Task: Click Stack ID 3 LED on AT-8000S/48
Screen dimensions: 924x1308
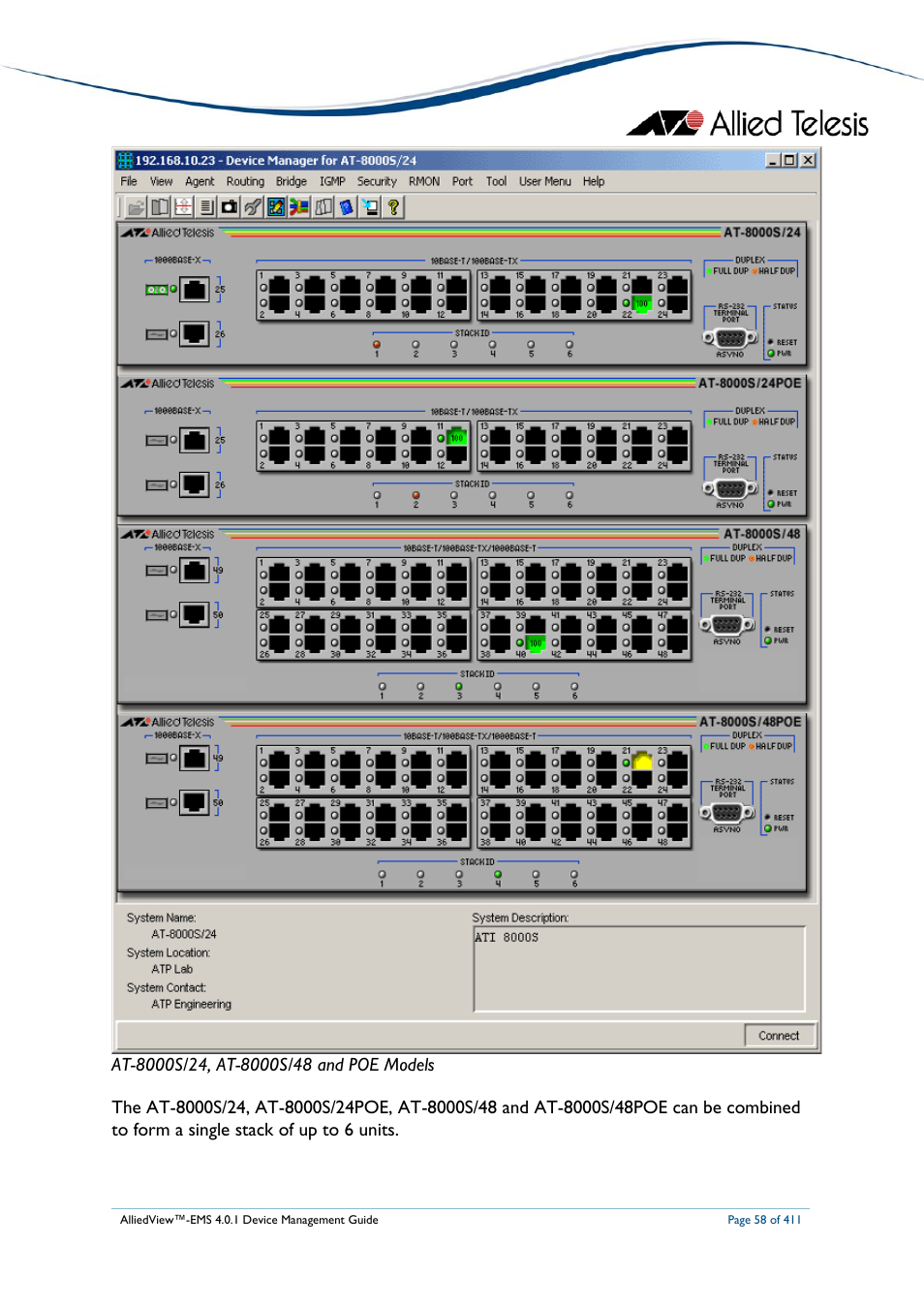Action: pyautogui.click(x=459, y=686)
